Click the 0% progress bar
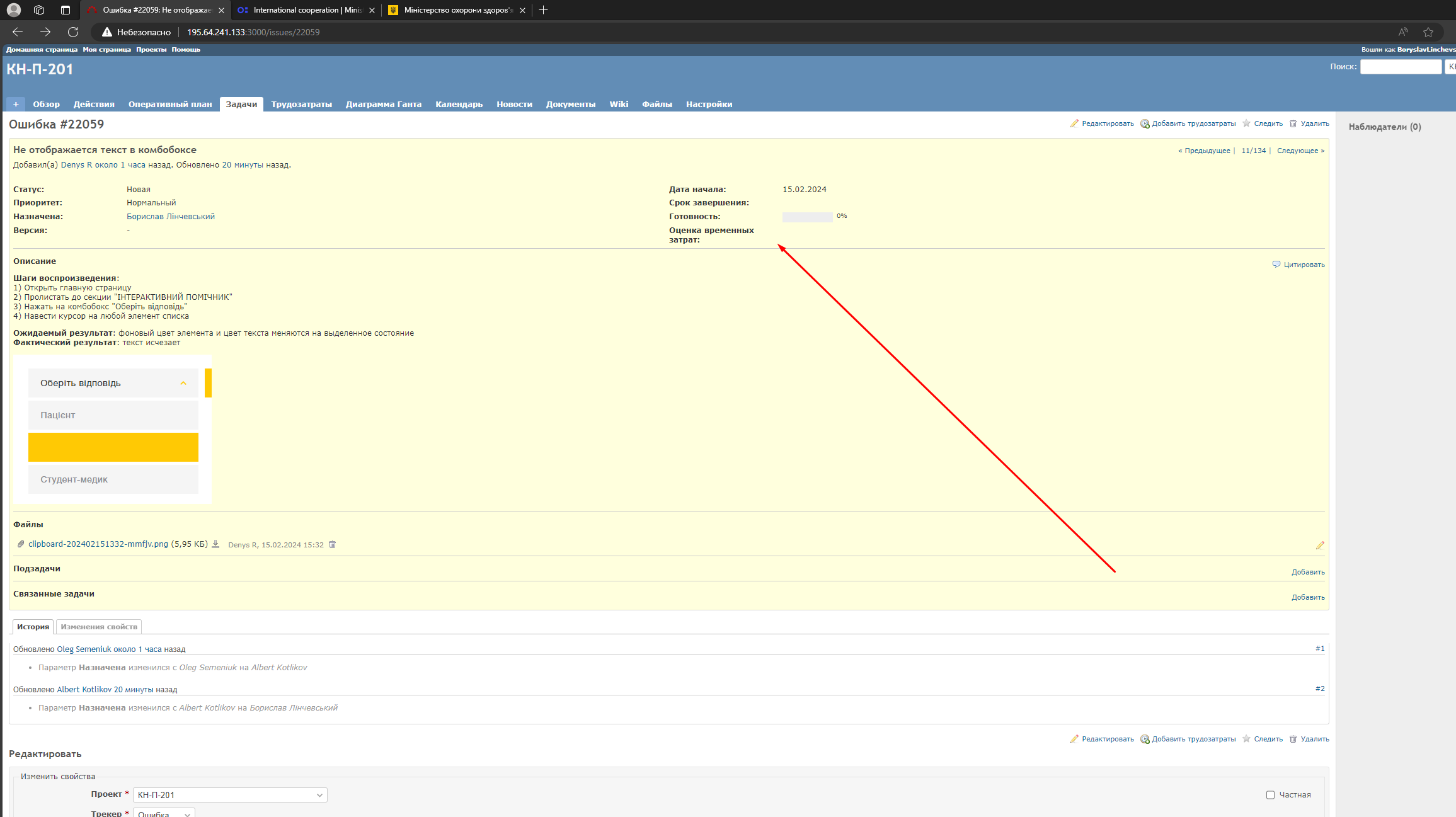This screenshot has width=1456, height=817. click(x=807, y=217)
